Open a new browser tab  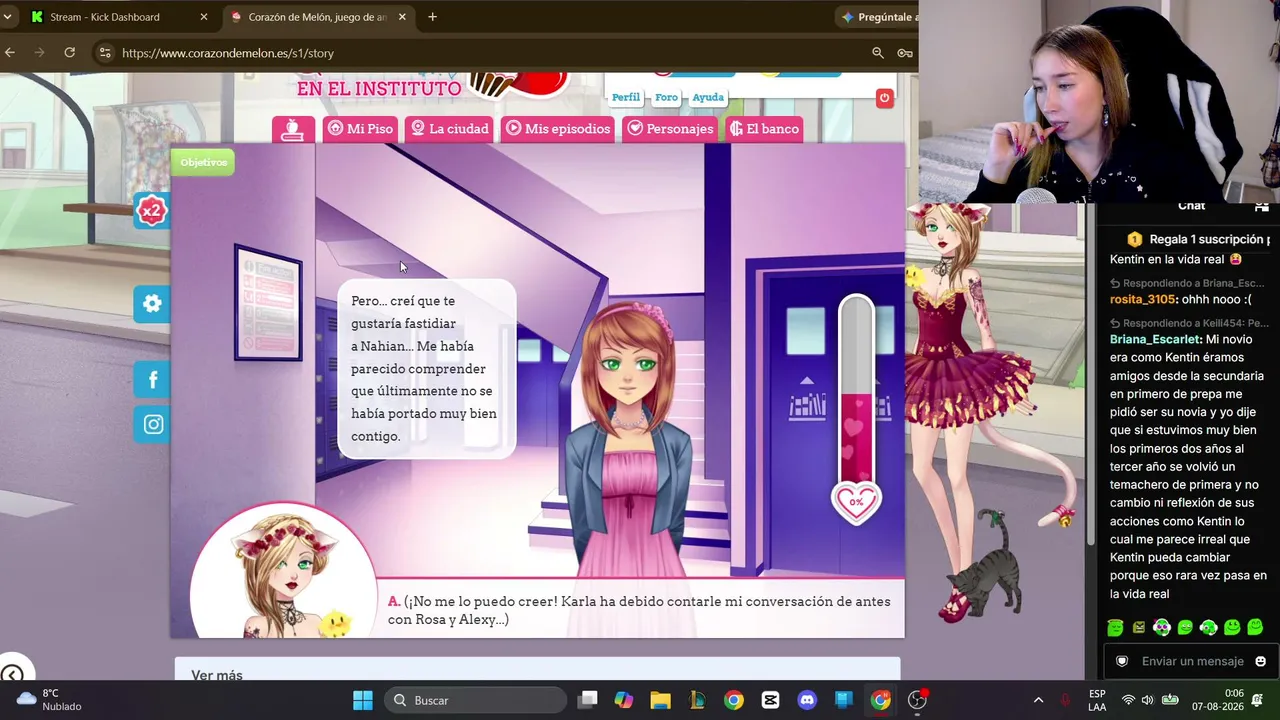click(x=432, y=17)
